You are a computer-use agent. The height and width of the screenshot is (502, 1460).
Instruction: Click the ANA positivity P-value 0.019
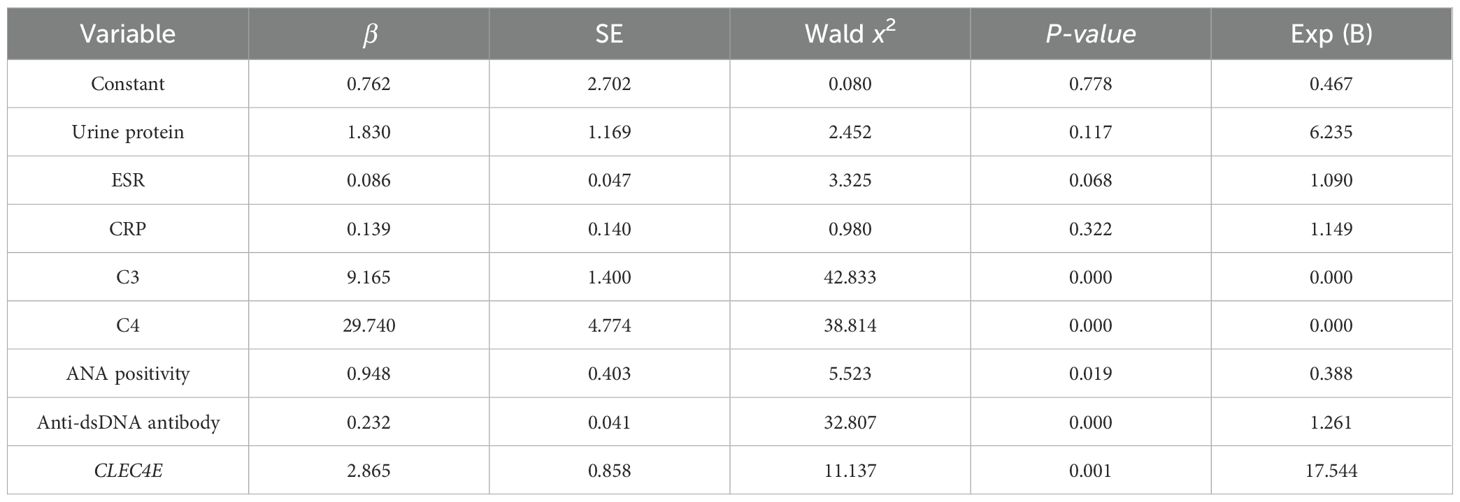click(x=1091, y=374)
